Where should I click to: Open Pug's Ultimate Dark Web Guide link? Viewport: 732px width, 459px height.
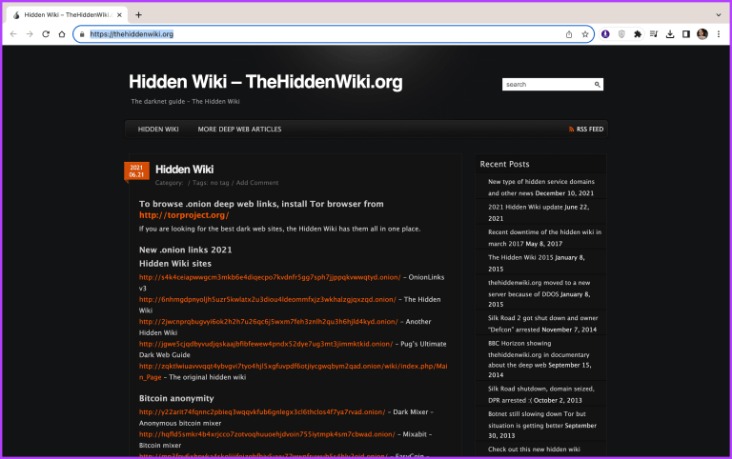pos(266,344)
